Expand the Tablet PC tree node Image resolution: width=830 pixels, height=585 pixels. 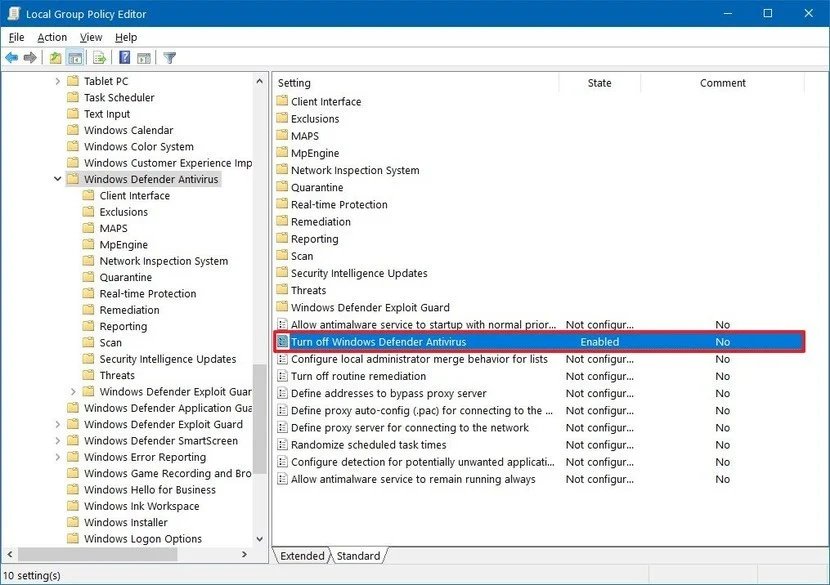click(58, 81)
